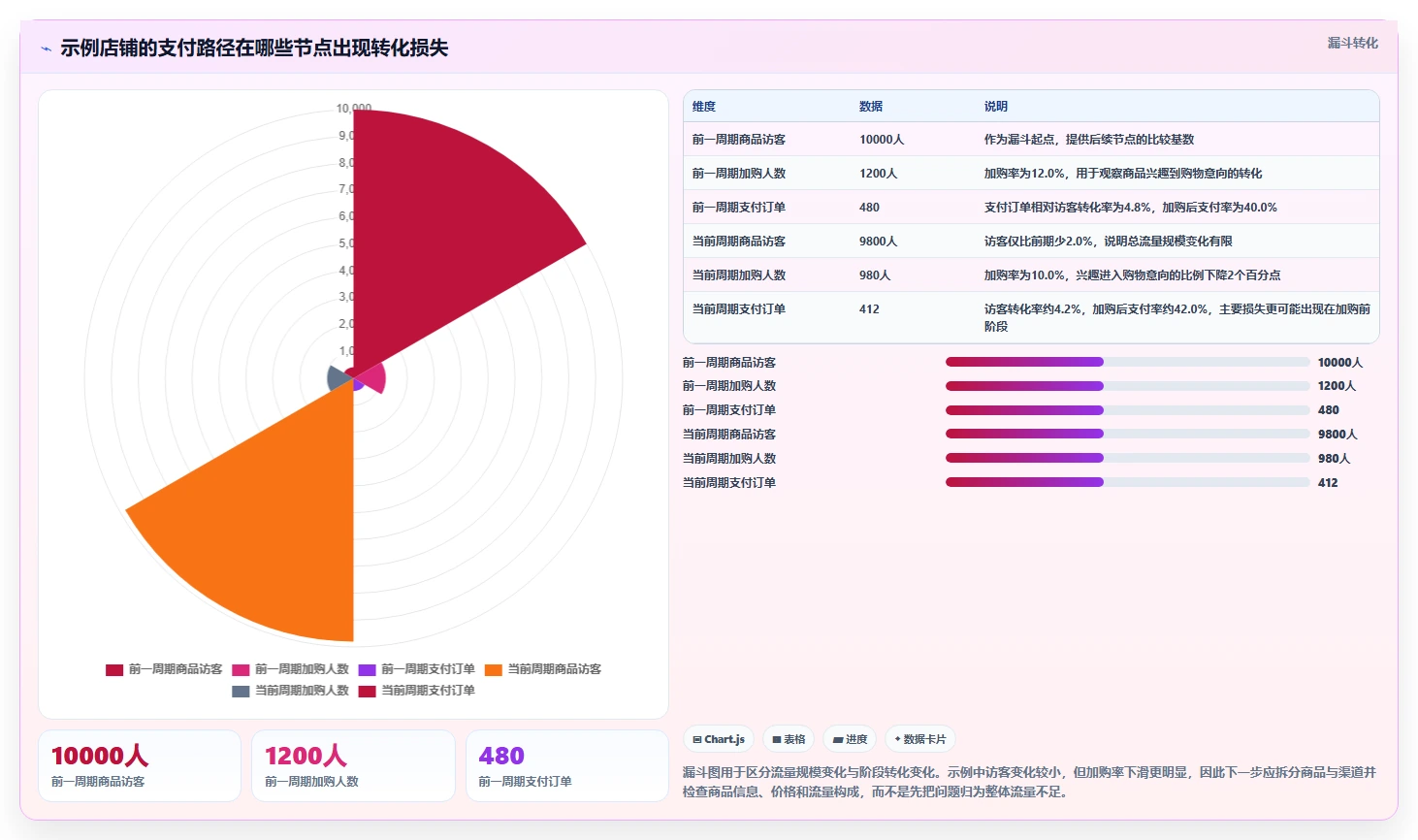The width and height of the screenshot is (1418, 840).
Task: Click description starting 支付订单相对访客转化率为4.8%
Action: point(1131,208)
